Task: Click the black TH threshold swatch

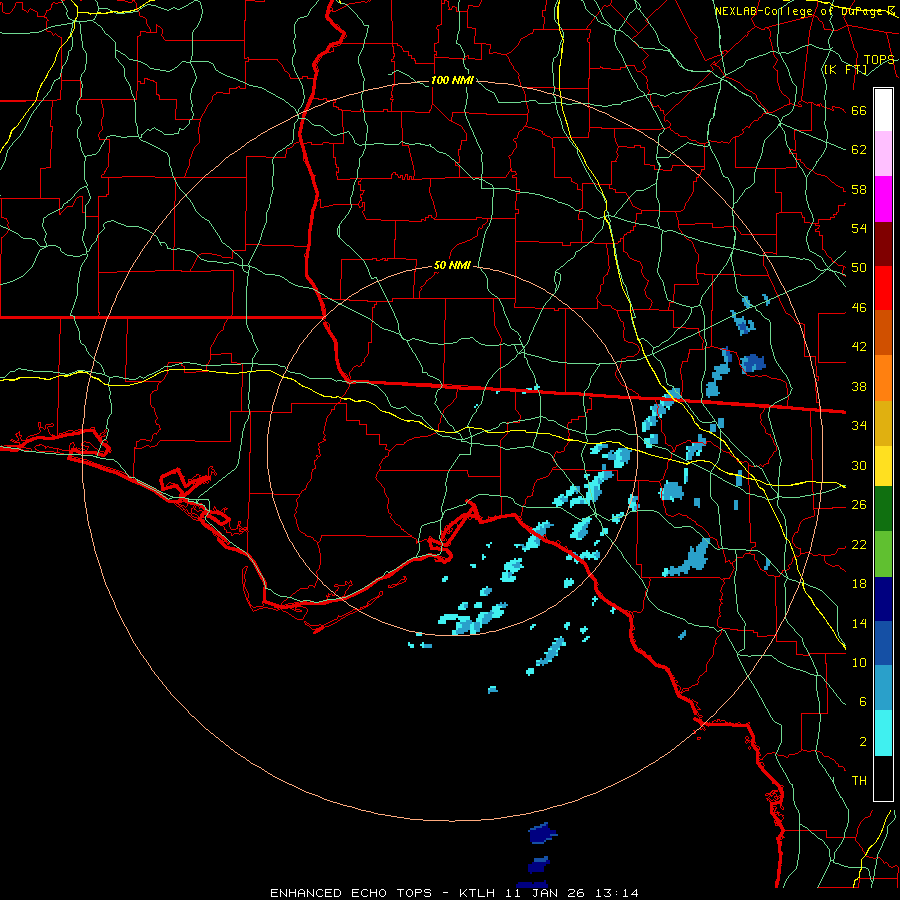Action: pos(883,778)
